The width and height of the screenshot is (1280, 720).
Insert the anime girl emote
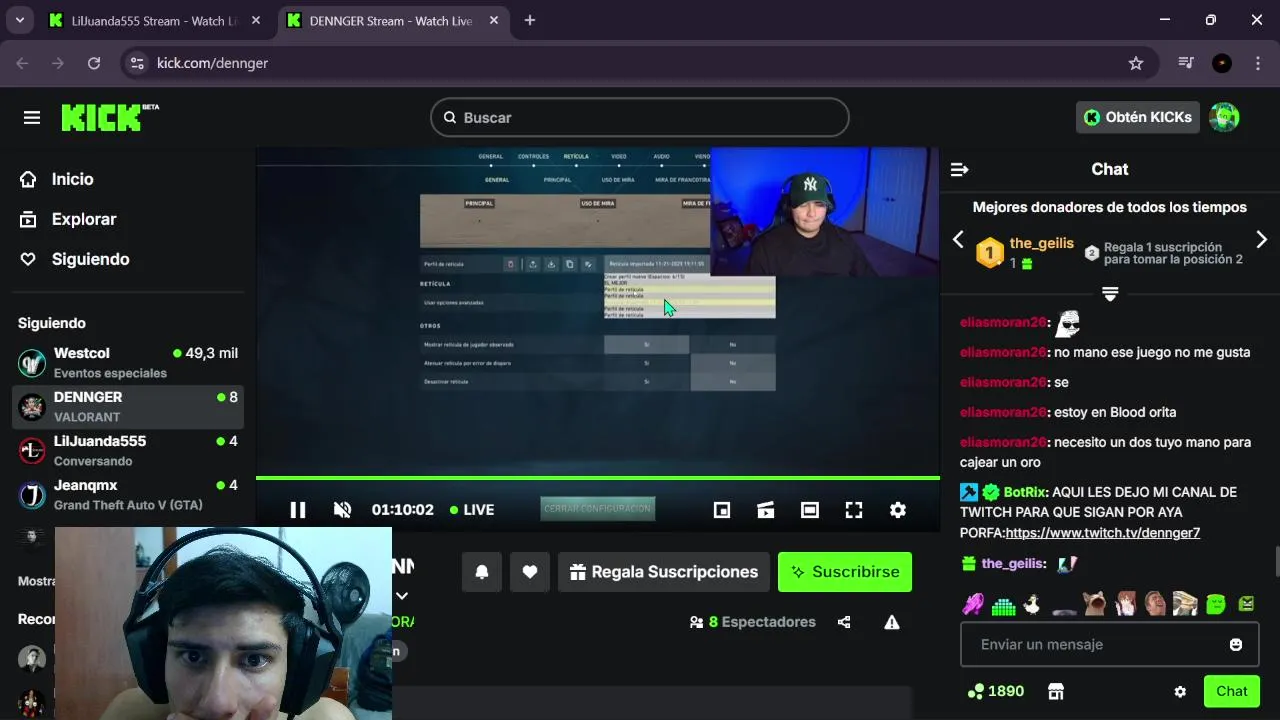tap(1125, 604)
